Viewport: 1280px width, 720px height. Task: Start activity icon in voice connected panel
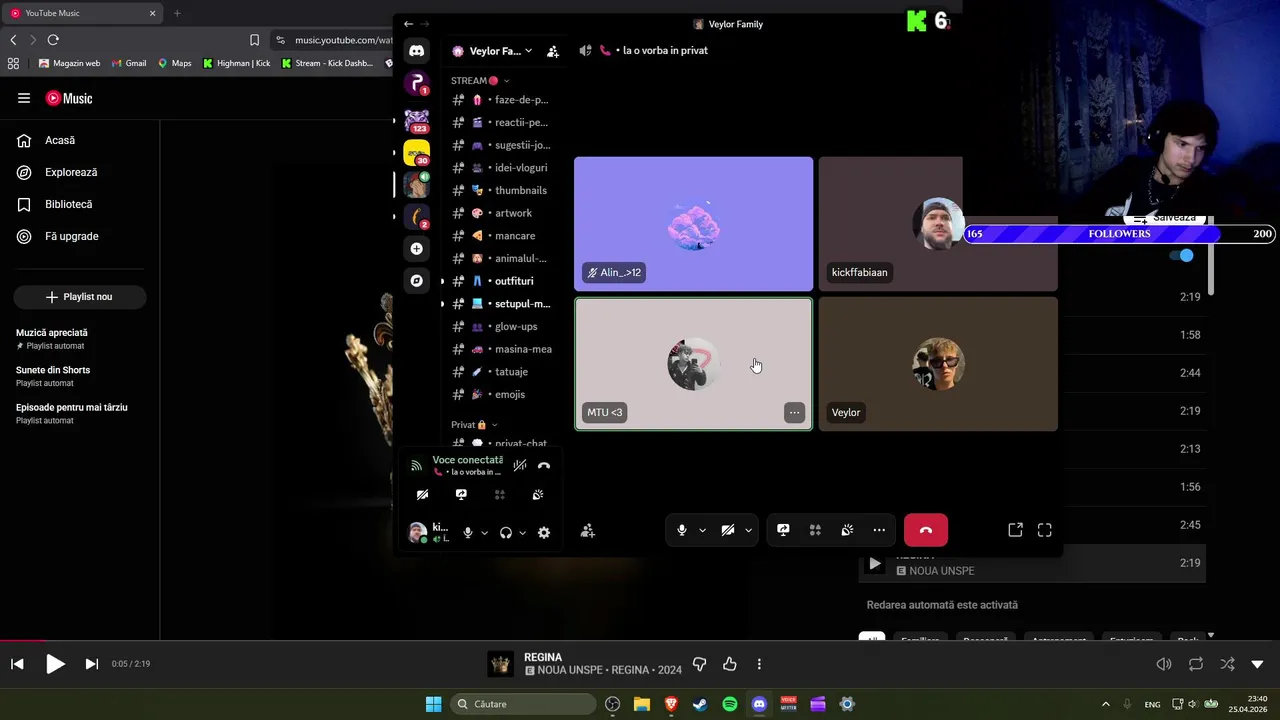pyautogui.click(x=500, y=495)
